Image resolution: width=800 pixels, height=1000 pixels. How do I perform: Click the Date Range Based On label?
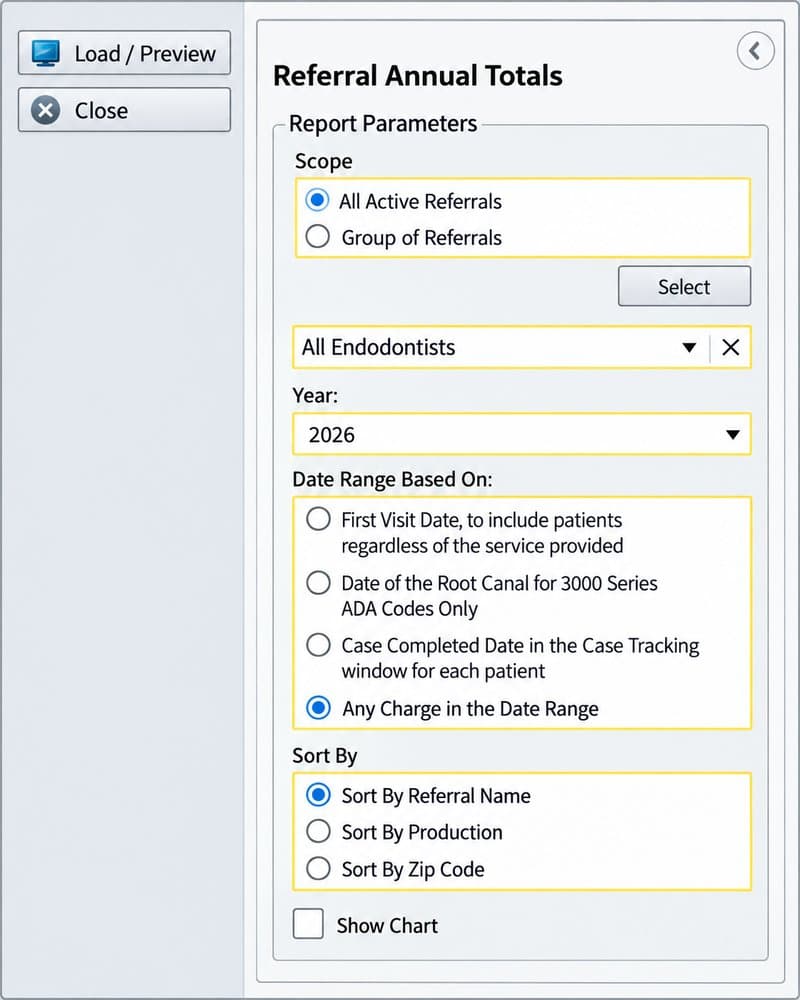(x=392, y=479)
